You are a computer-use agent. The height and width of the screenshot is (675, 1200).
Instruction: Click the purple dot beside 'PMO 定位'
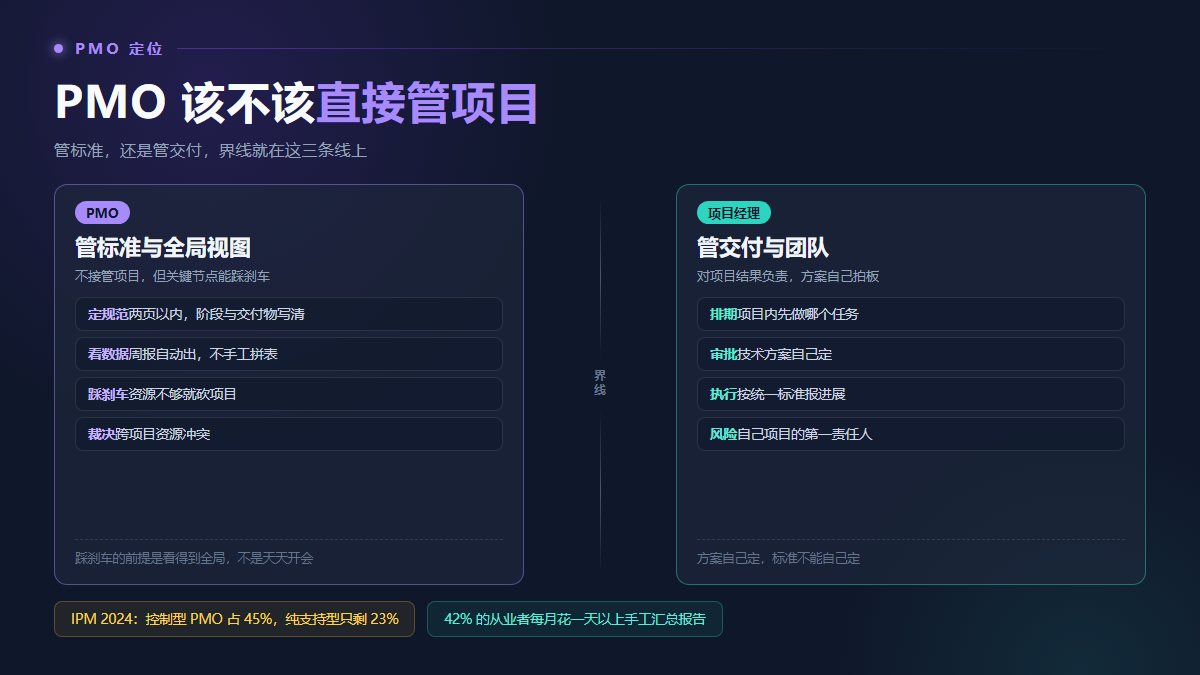pos(59,48)
